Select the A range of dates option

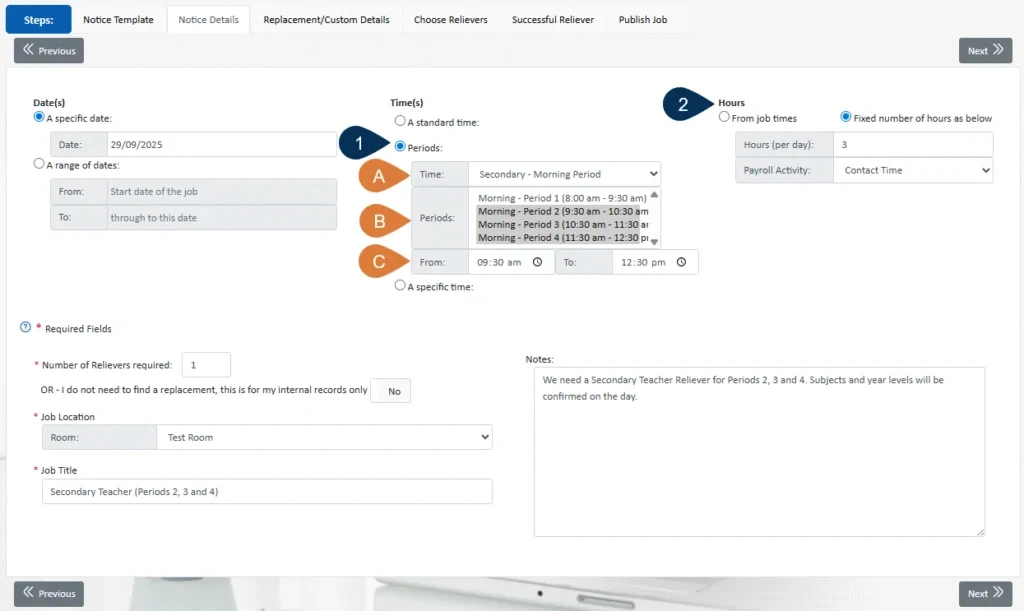pyautogui.click(x=39, y=164)
